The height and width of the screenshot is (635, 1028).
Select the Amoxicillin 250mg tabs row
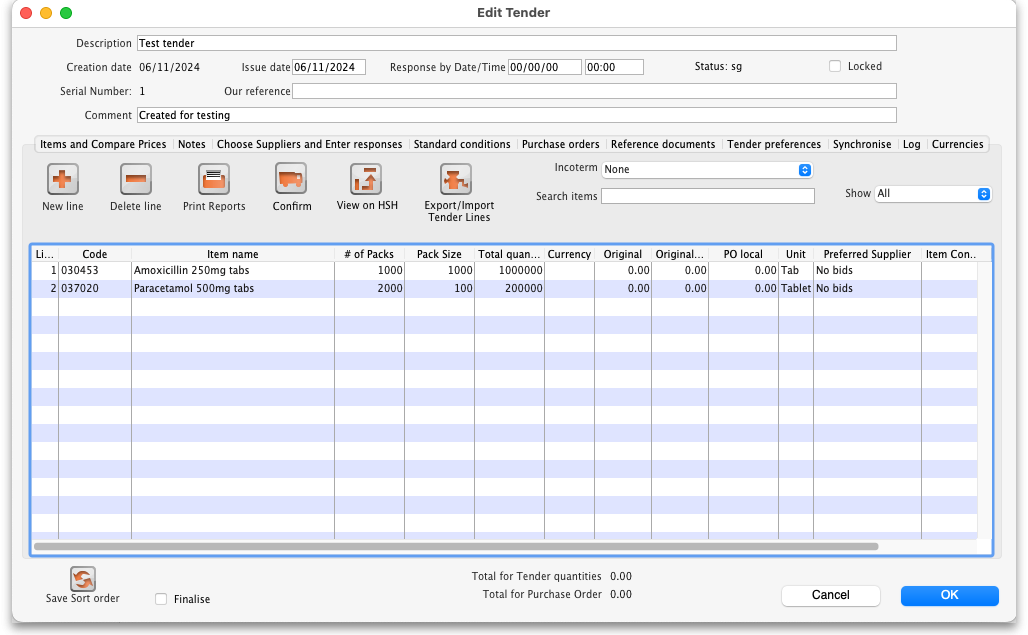(232, 271)
